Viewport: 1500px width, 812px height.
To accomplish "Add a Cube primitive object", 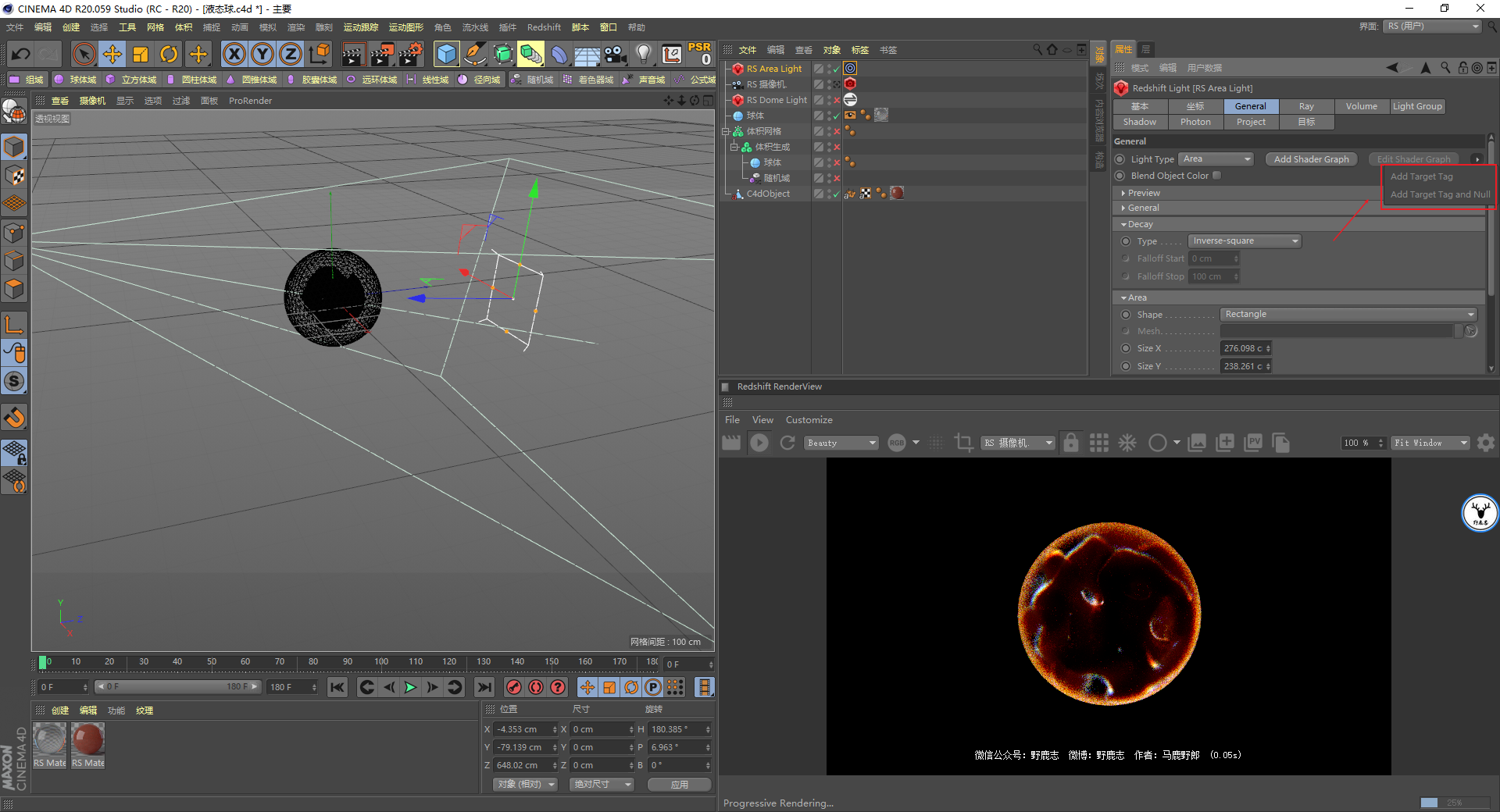I will pyautogui.click(x=446, y=55).
